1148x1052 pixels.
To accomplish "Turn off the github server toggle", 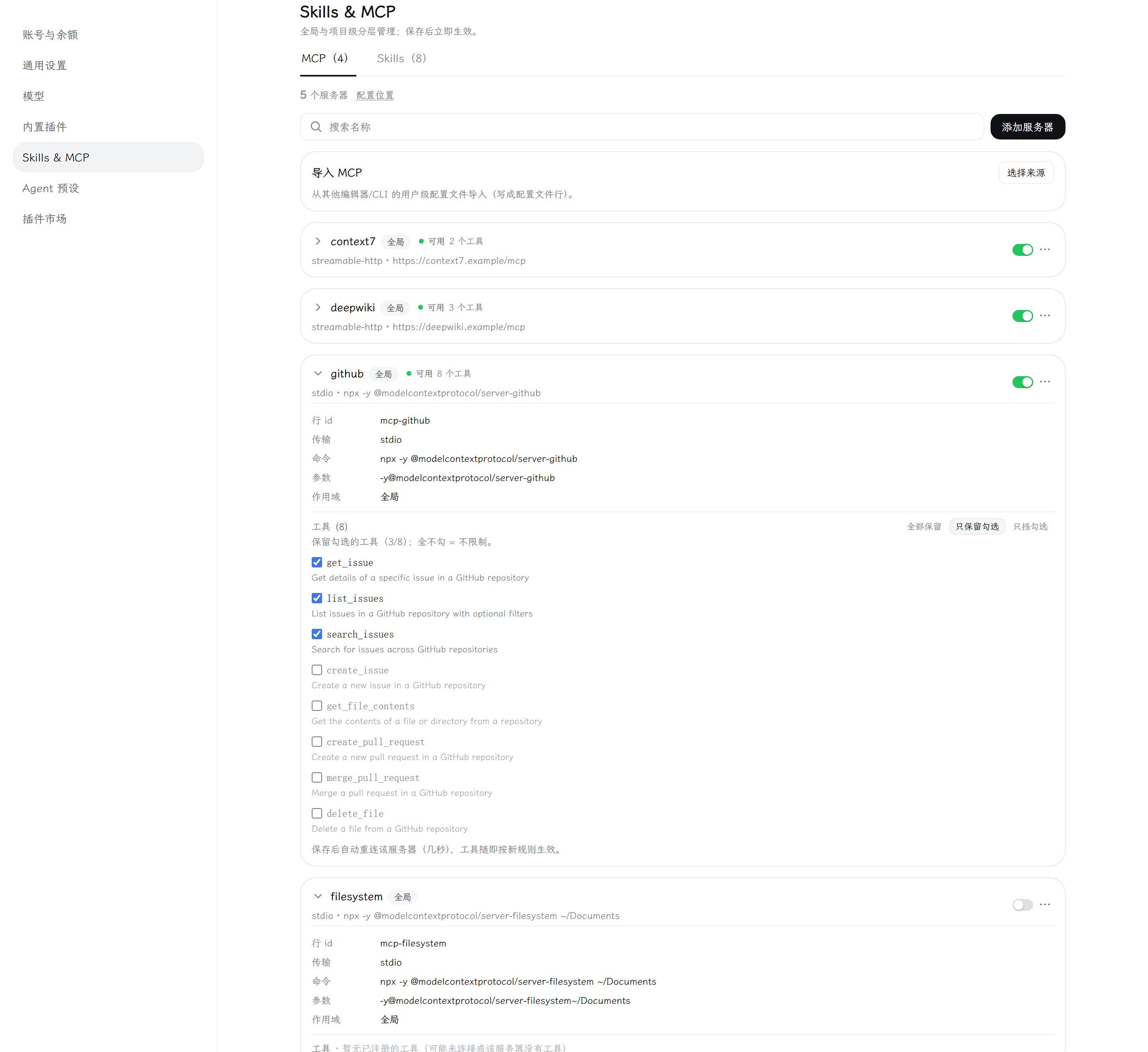I will coord(1022,382).
